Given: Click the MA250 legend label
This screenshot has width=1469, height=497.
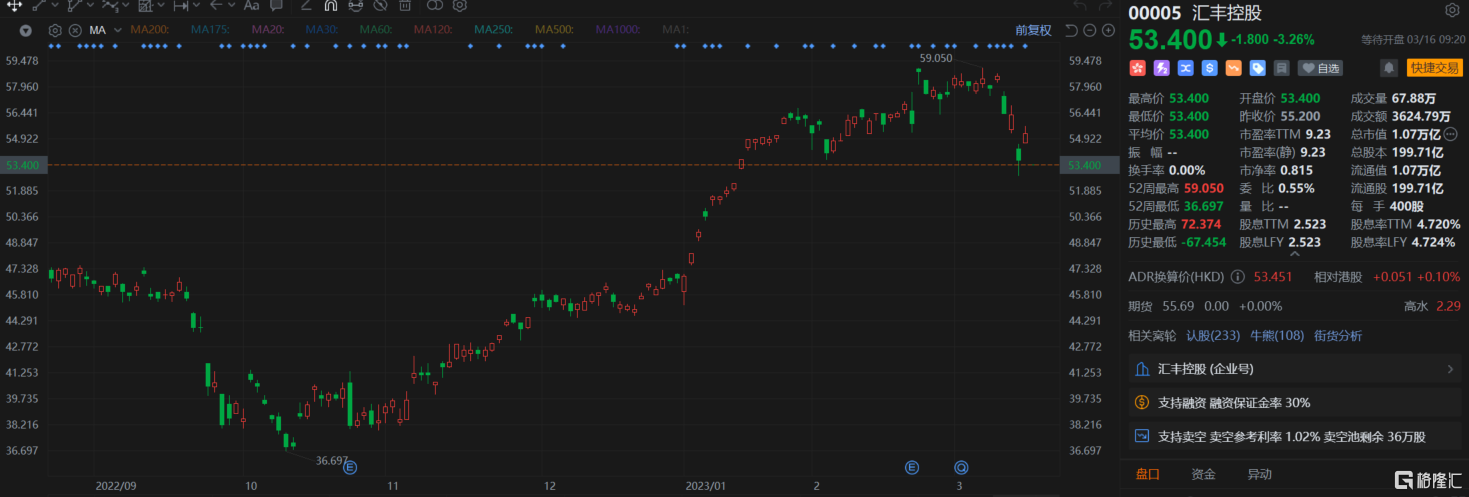Looking at the screenshot, I should (x=494, y=30).
